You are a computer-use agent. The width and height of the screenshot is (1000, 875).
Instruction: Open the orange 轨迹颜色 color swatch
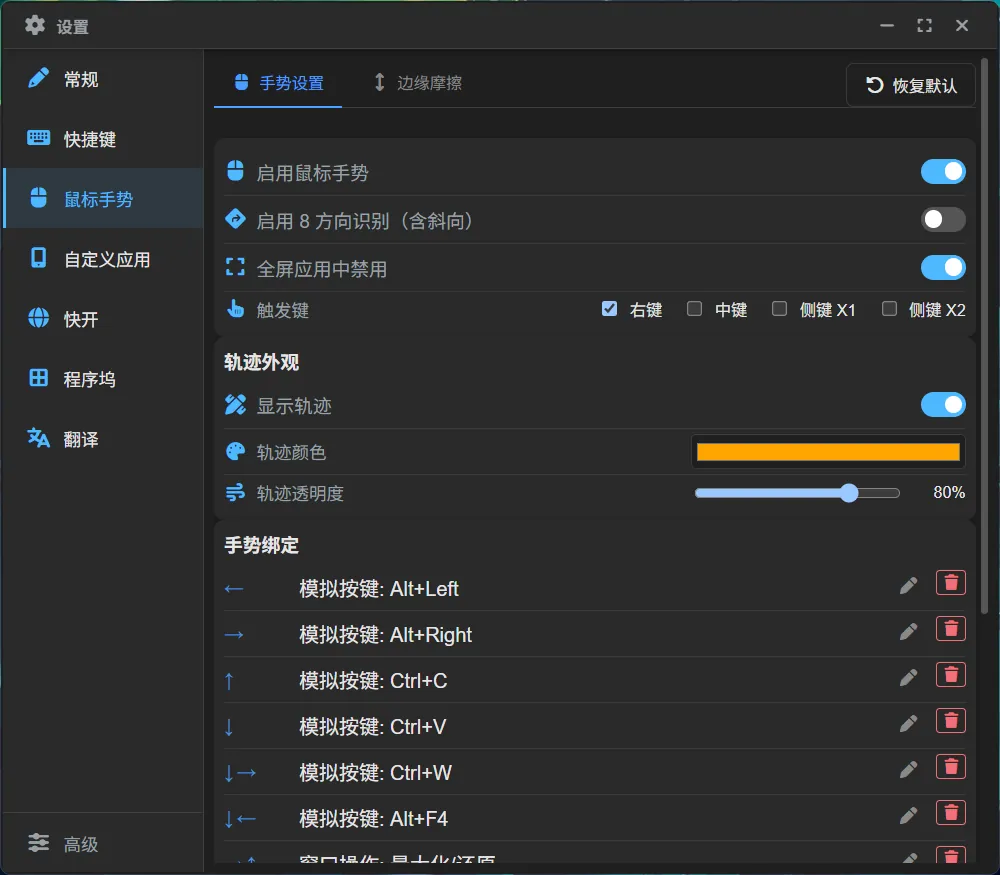tap(828, 452)
